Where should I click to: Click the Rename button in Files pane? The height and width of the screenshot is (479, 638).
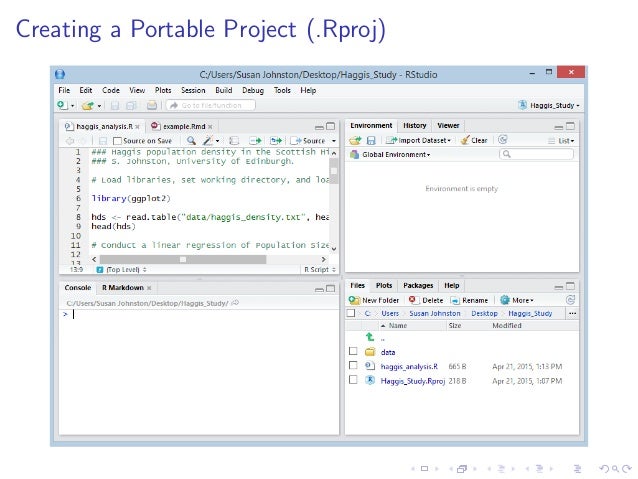point(469,300)
